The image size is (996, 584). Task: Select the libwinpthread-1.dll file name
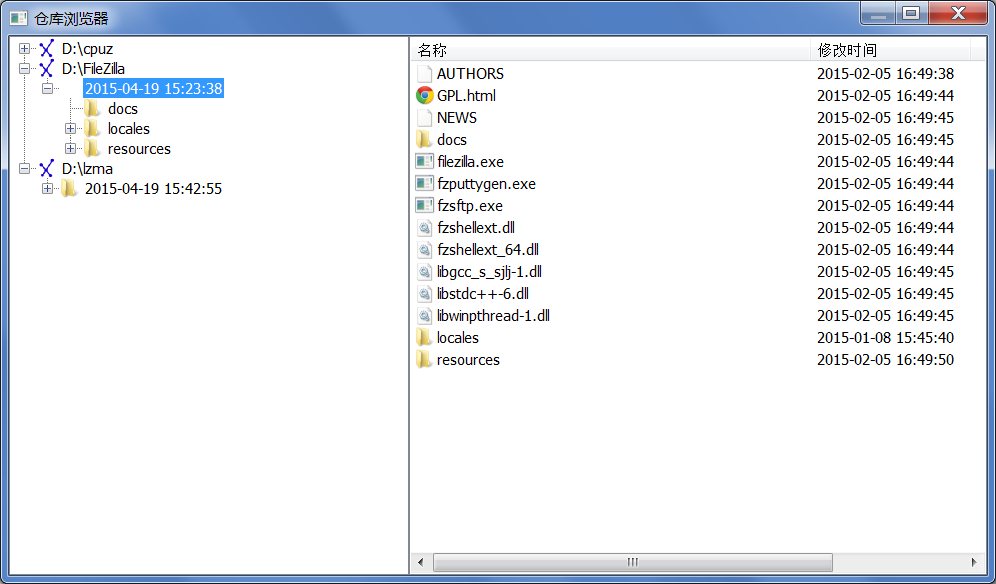pyautogui.click(x=493, y=316)
